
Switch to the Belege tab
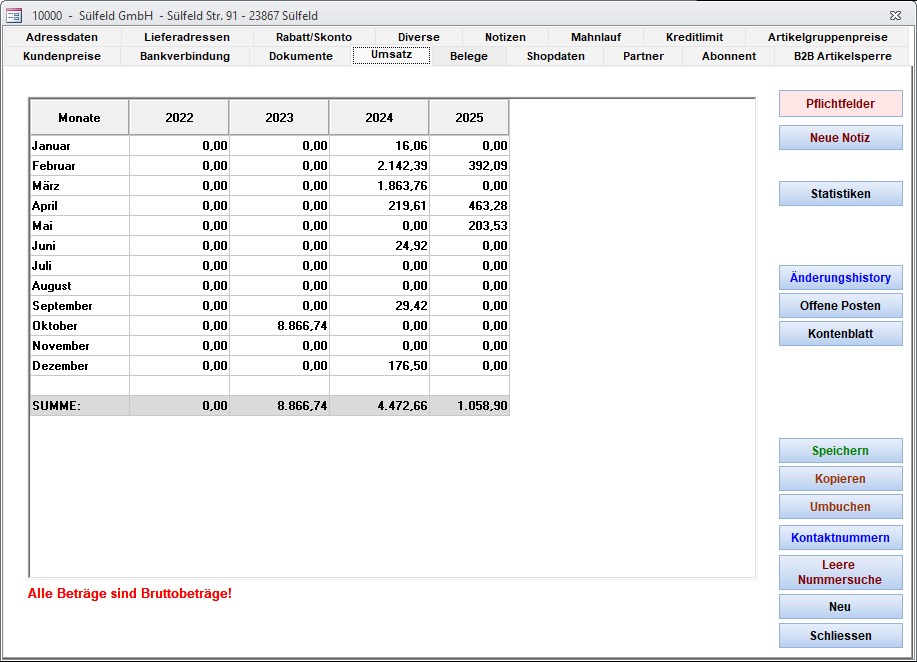[x=469, y=56]
